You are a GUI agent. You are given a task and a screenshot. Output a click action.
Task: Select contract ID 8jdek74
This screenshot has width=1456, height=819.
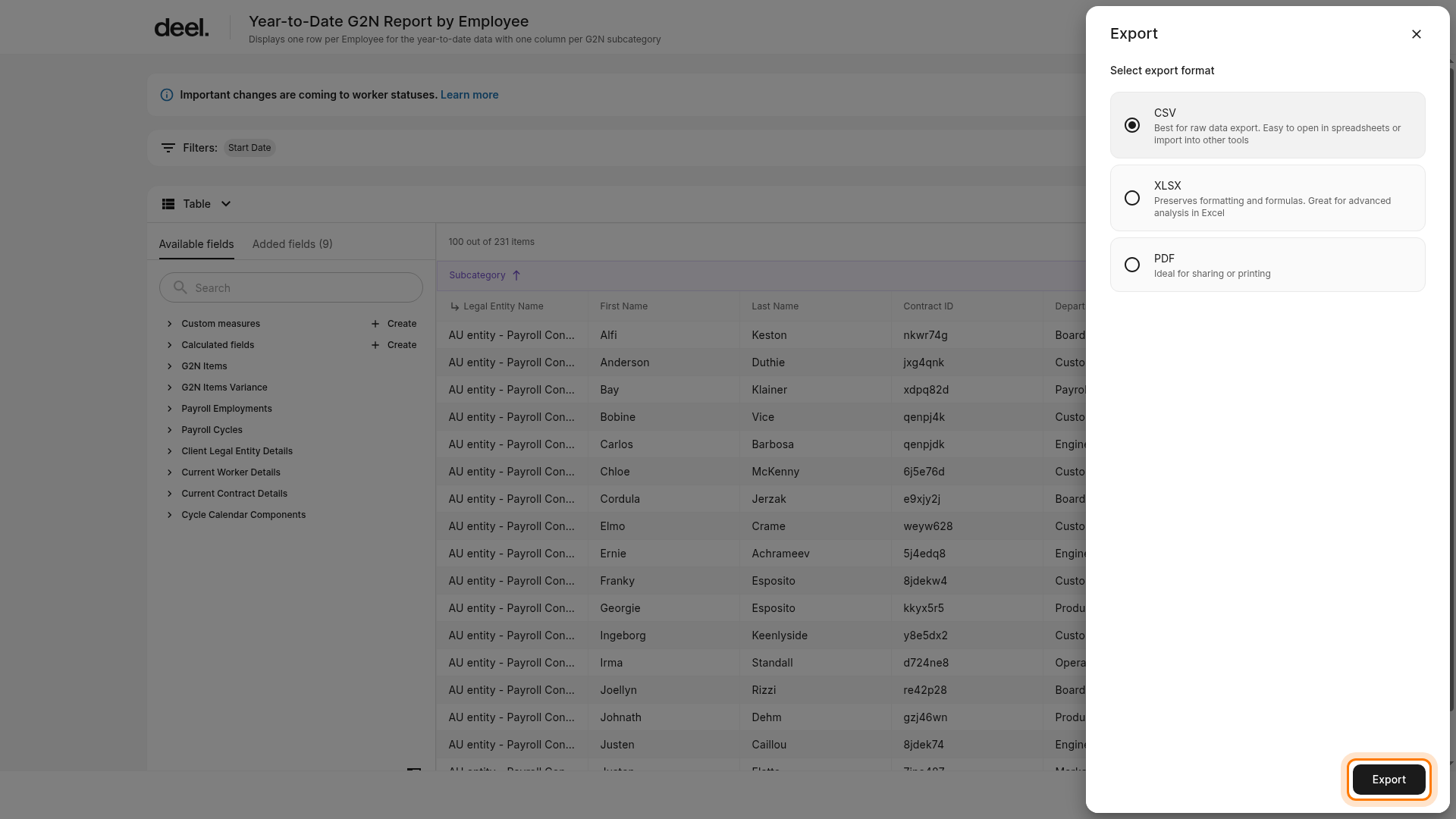[967, 745]
